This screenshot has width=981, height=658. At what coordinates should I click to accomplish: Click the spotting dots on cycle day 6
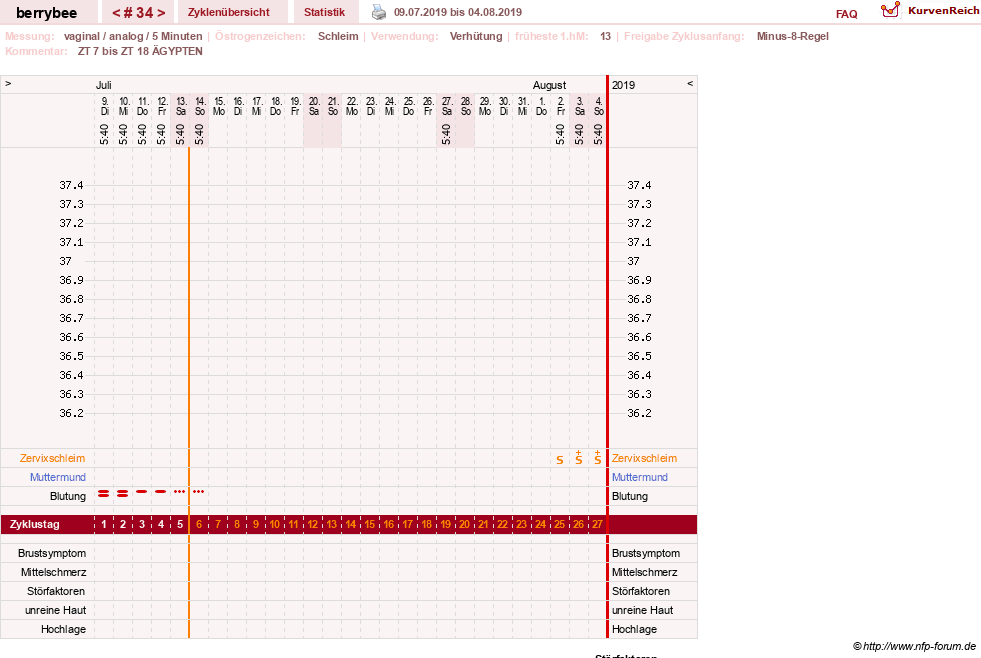198,492
